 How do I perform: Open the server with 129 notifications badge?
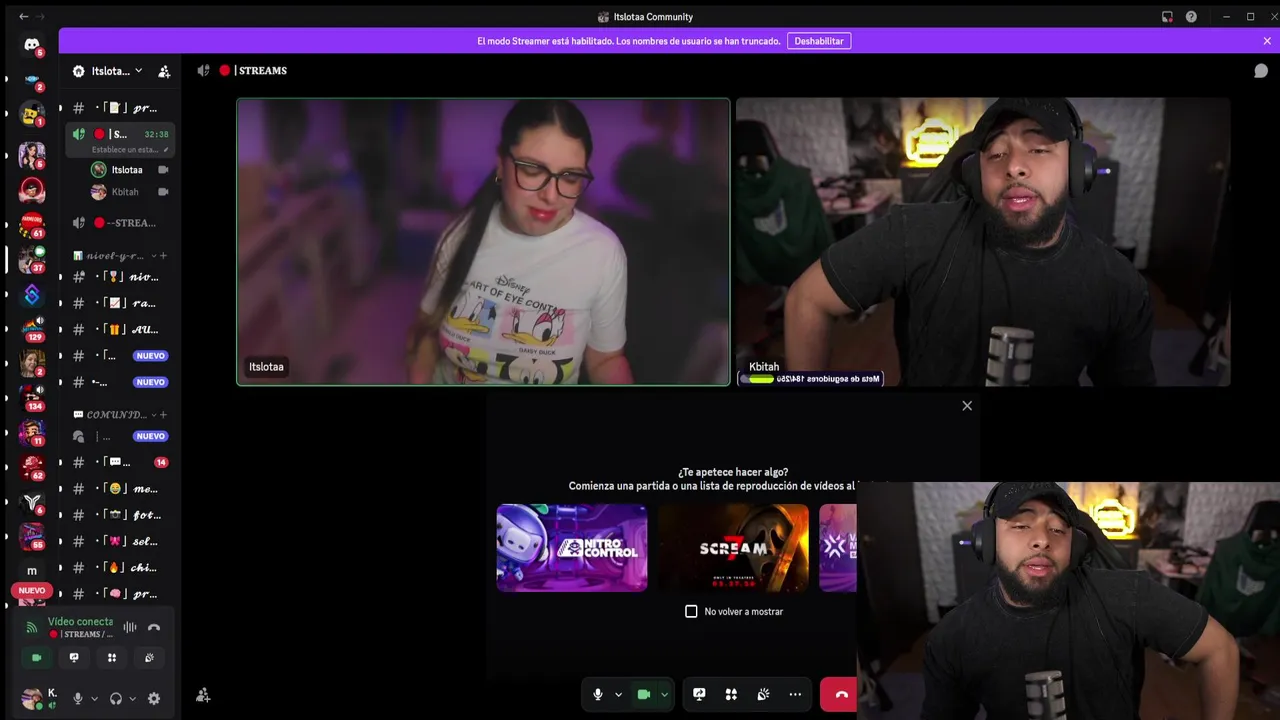[32, 329]
